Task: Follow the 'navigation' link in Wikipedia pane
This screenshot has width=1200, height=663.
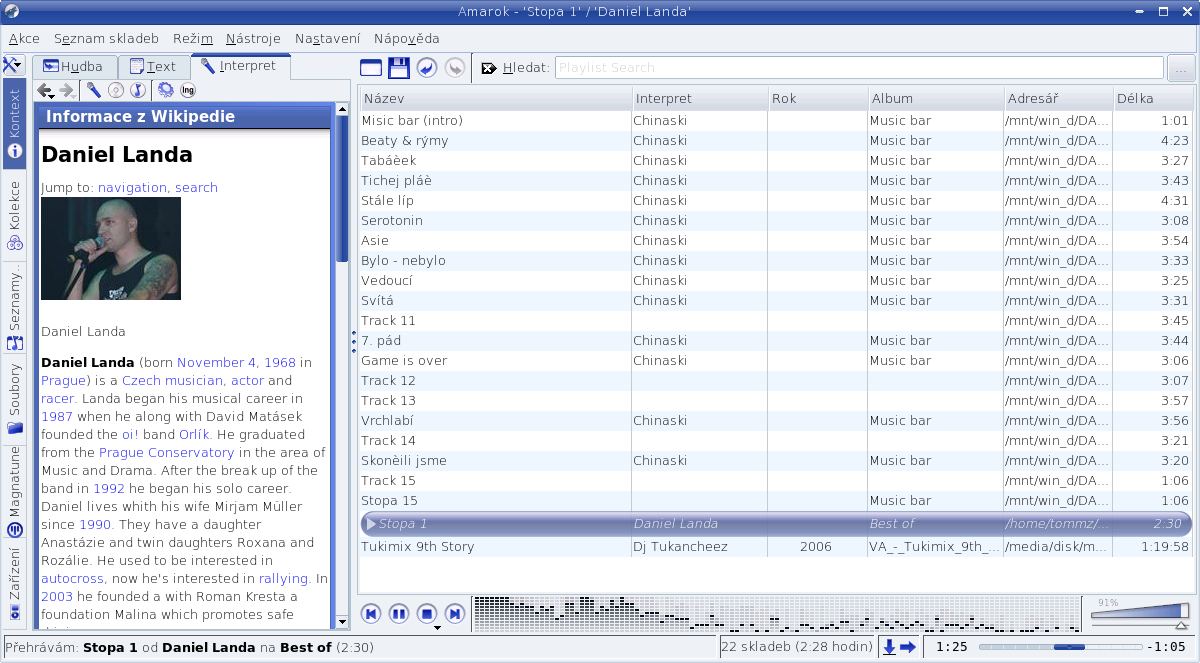Action: click(132, 187)
